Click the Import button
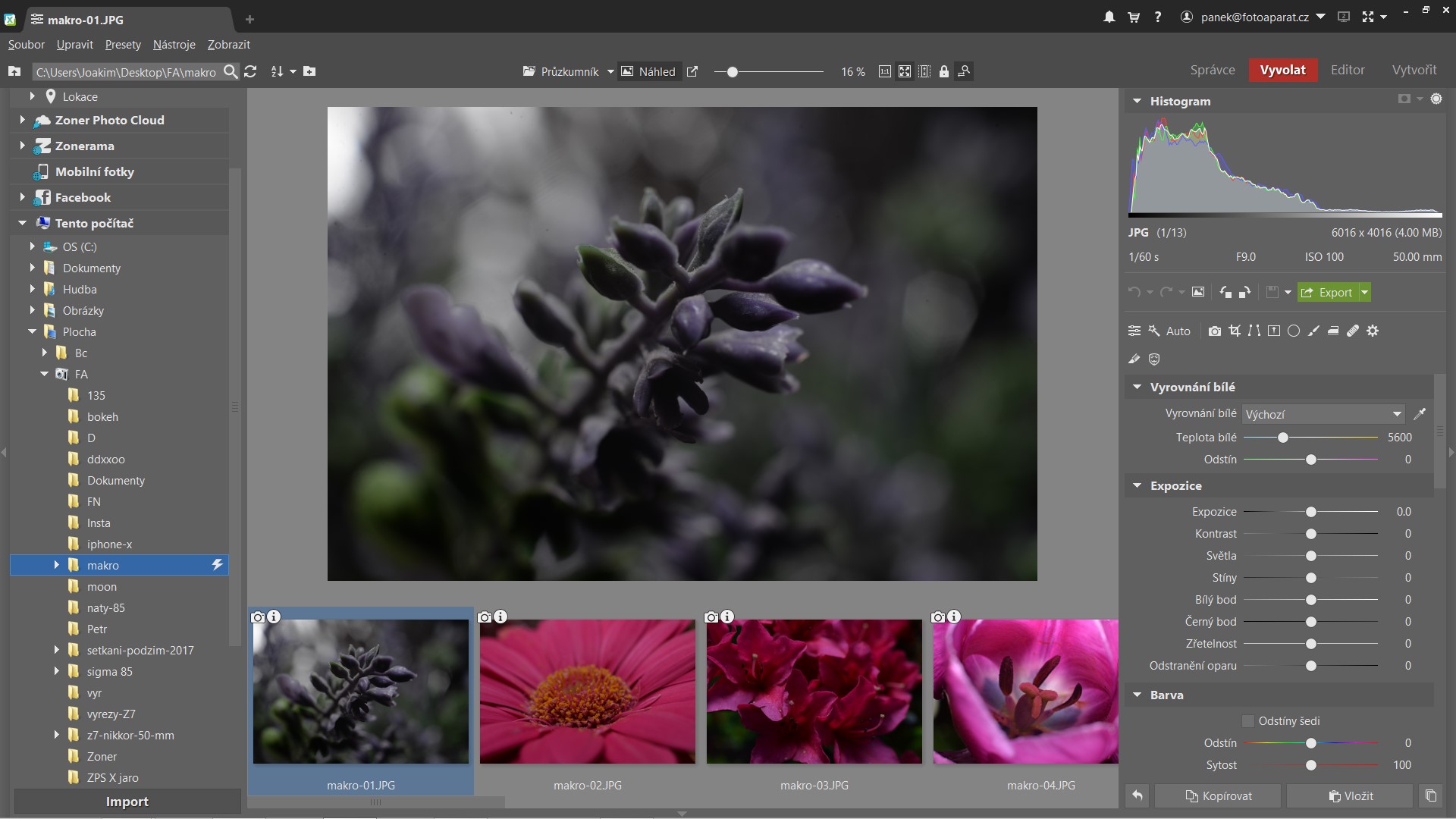This screenshot has height=819, width=1456. pos(127,802)
